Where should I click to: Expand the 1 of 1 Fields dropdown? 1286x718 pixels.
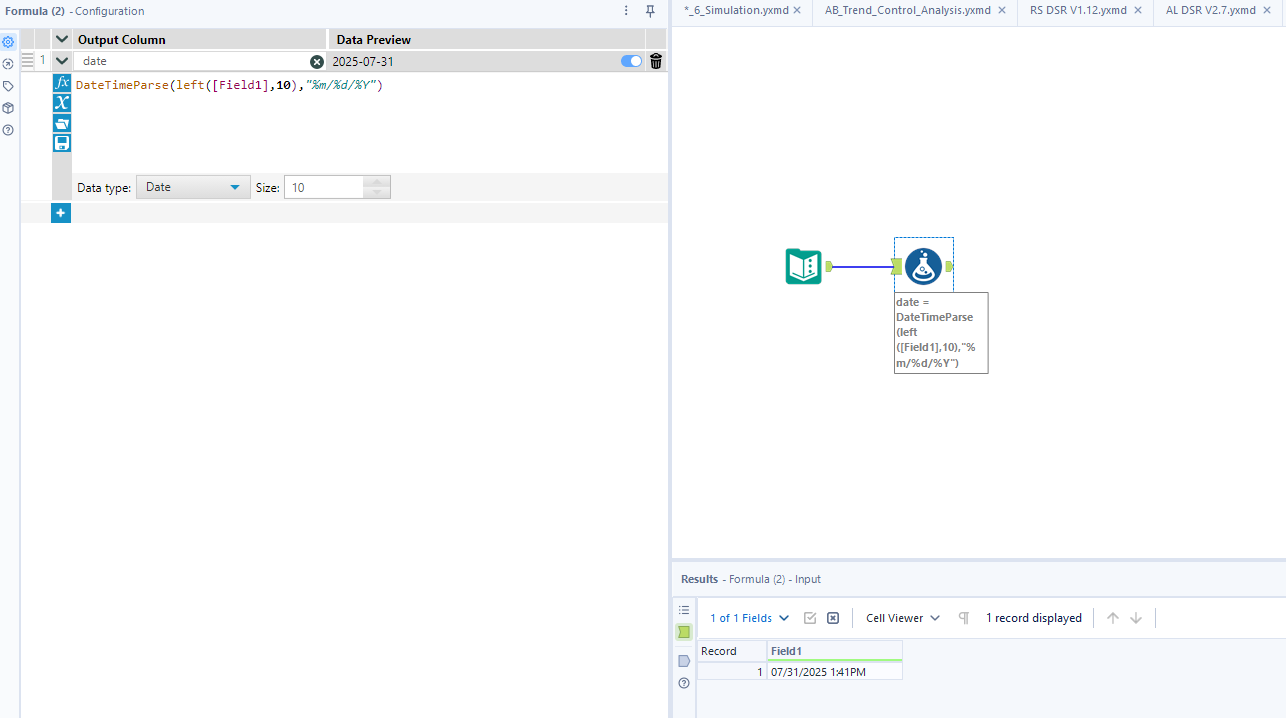tap(748, 617)
